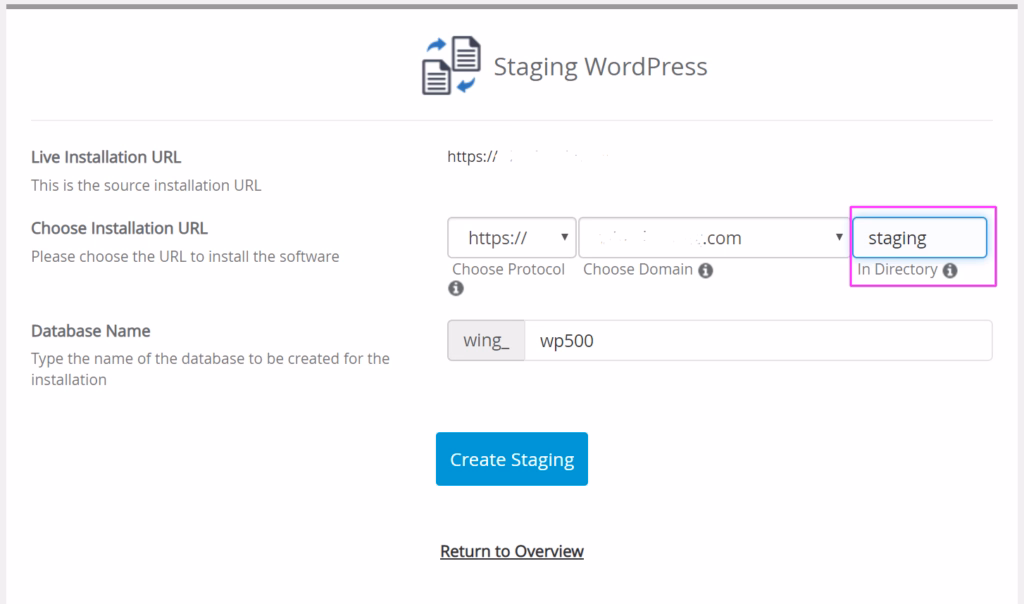
Task: Click the wing_ database prefix label
Action: coord(486,340)
